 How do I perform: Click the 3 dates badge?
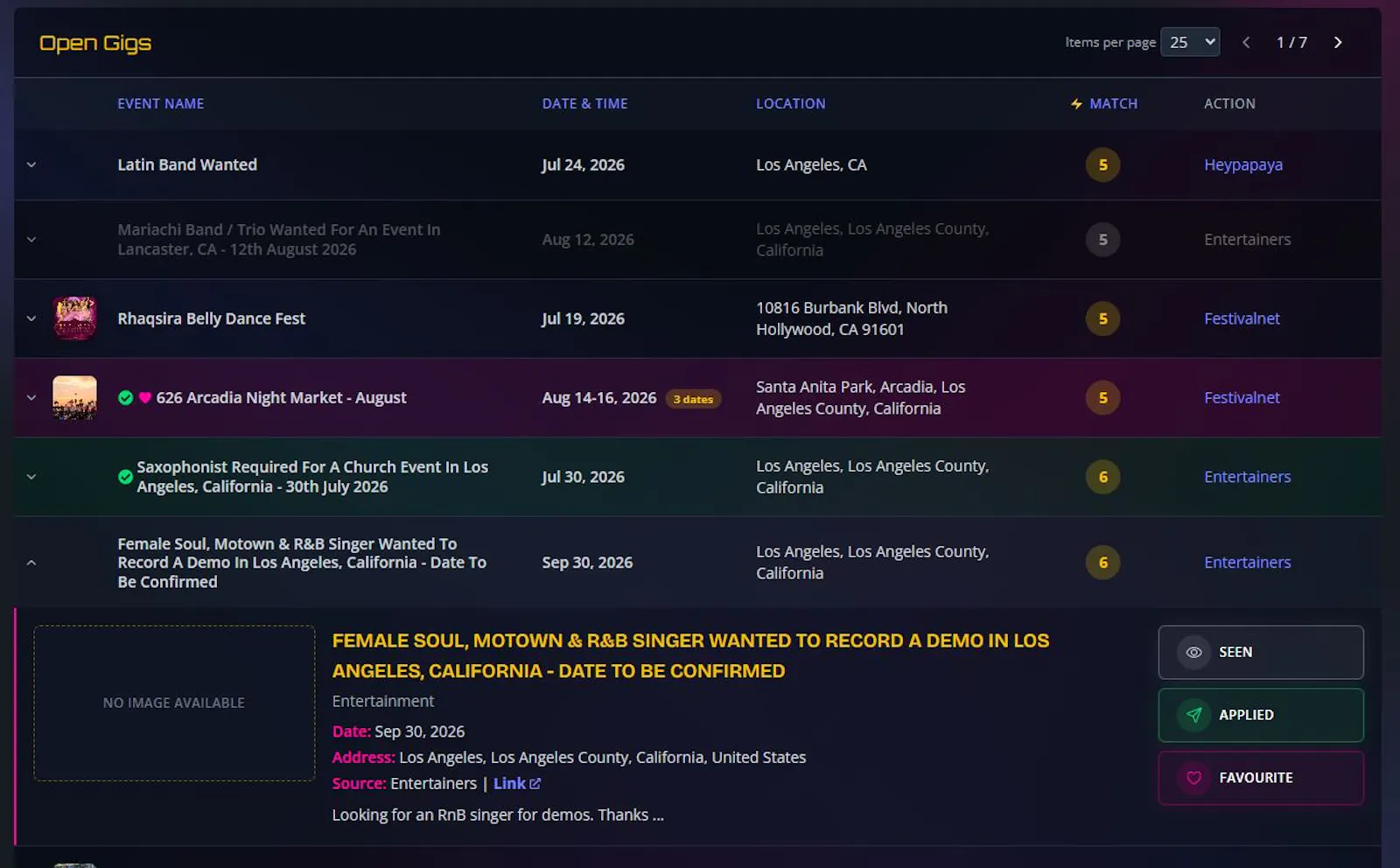pos(693,399)
